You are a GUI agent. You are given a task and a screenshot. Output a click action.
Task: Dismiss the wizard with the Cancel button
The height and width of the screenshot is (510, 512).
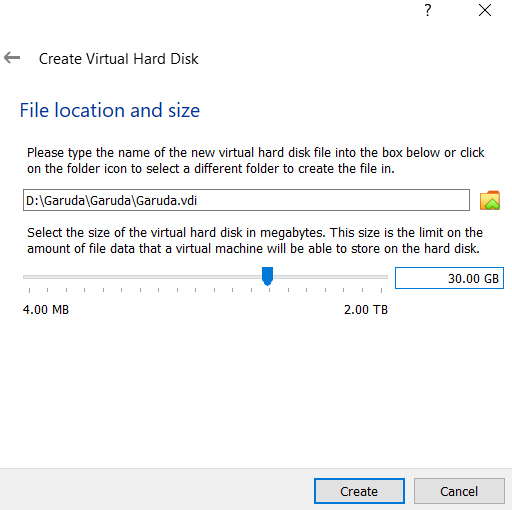(459, 491)
